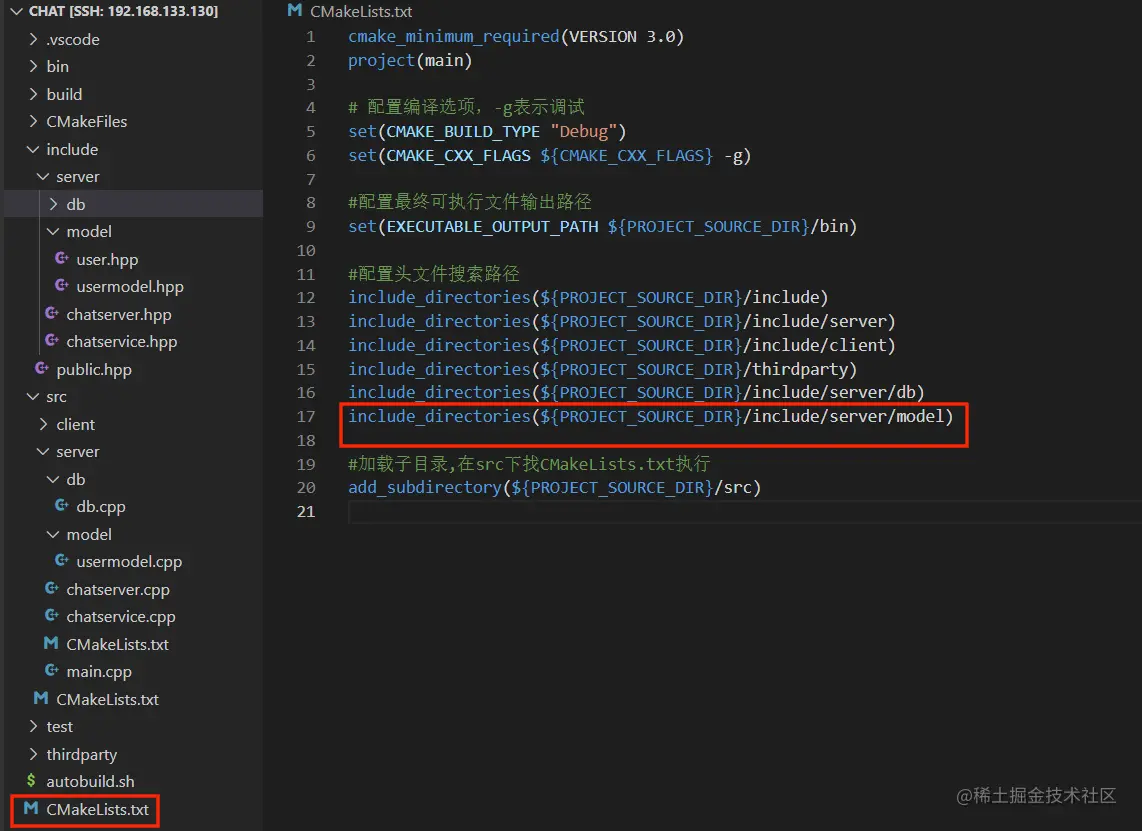Open chatserver.hpp file
Viewport: 1142px width, 831px height.
tap(119, 315)
